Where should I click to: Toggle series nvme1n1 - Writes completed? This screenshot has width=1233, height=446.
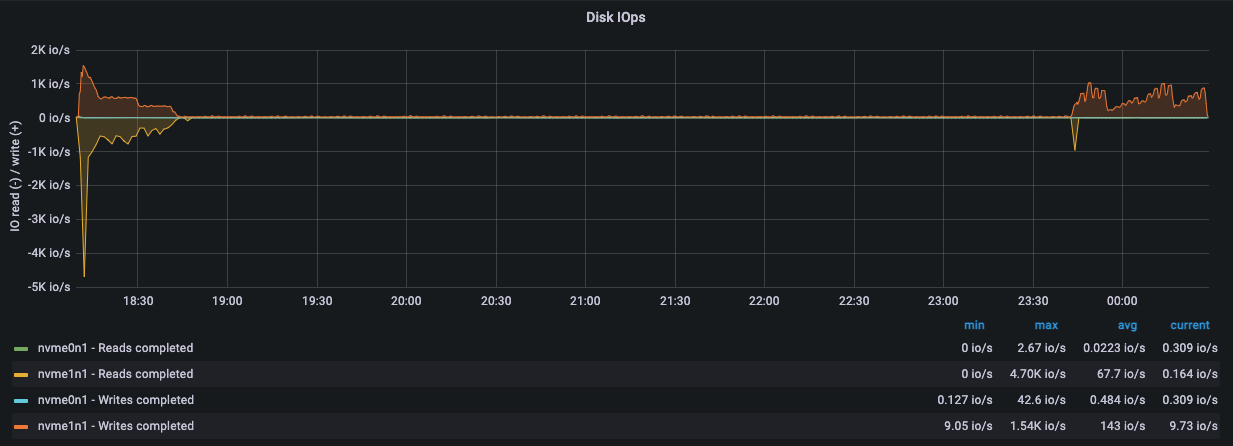[x=115, y=426]
